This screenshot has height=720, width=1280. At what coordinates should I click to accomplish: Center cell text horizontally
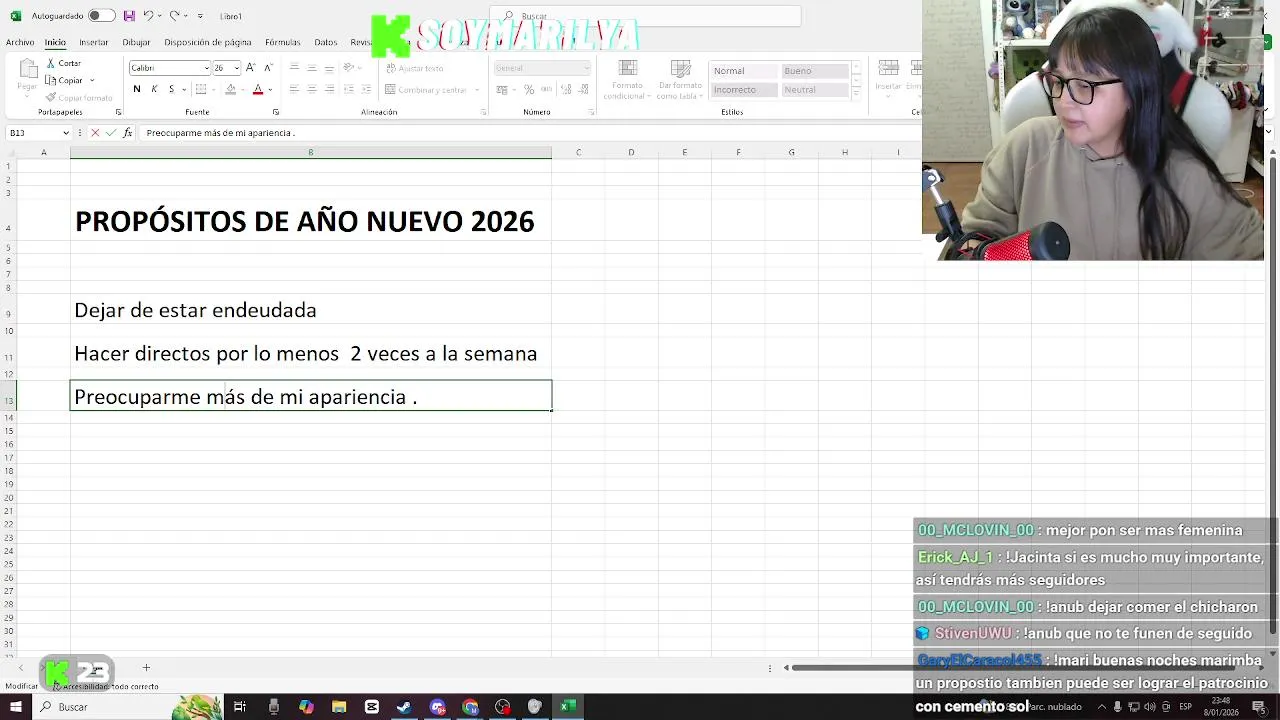[x=312, y=90]
